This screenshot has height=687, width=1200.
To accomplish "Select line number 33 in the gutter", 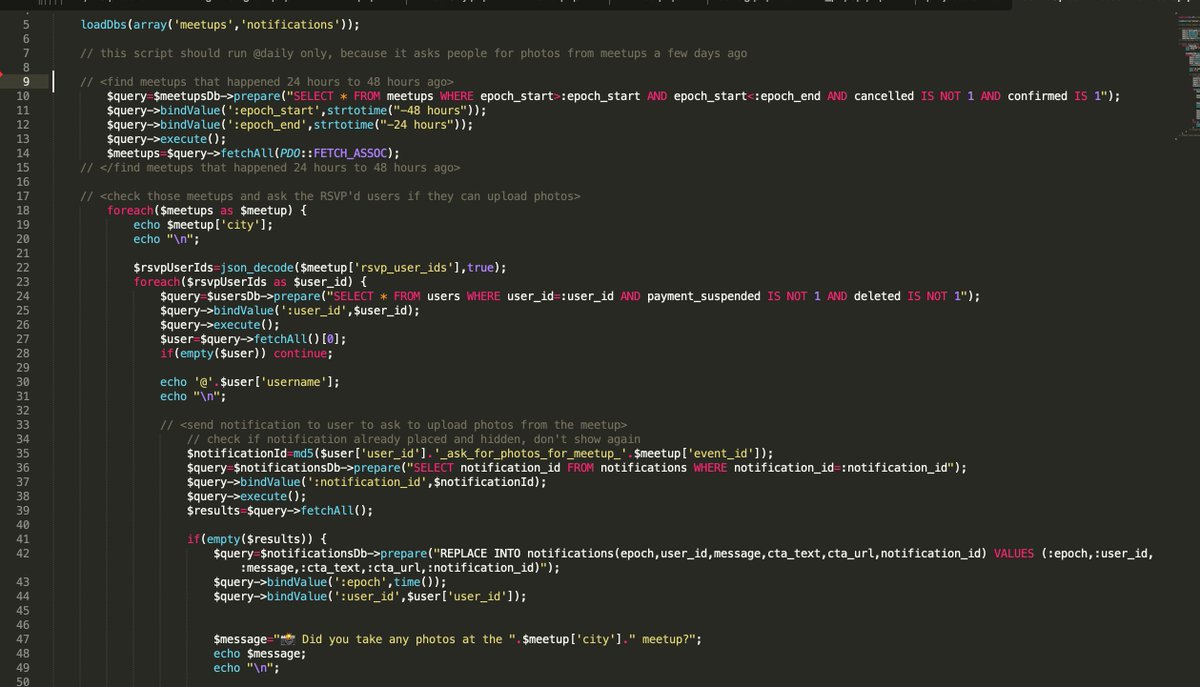I will click(x=23, y=425).
